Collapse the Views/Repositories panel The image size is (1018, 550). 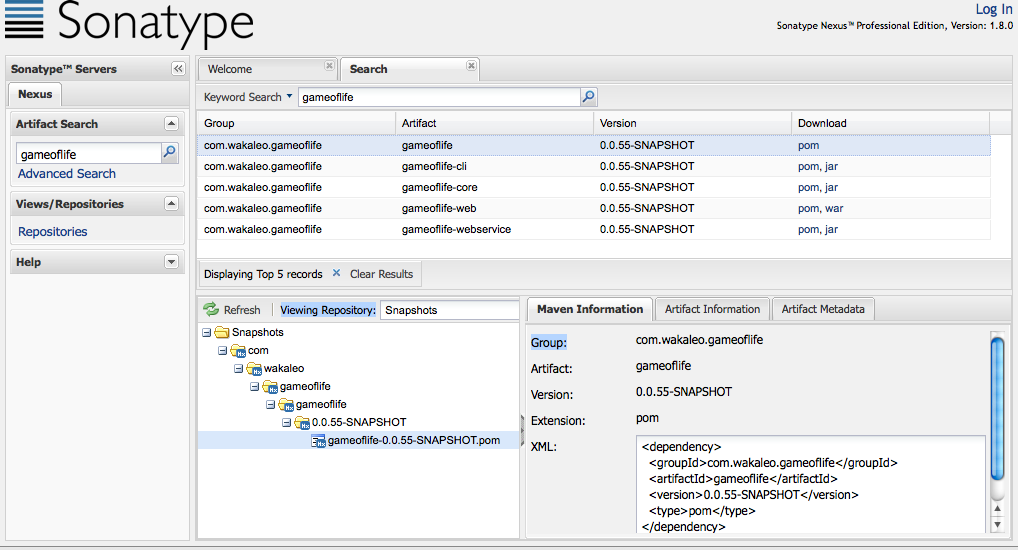[x=171, y=204]
